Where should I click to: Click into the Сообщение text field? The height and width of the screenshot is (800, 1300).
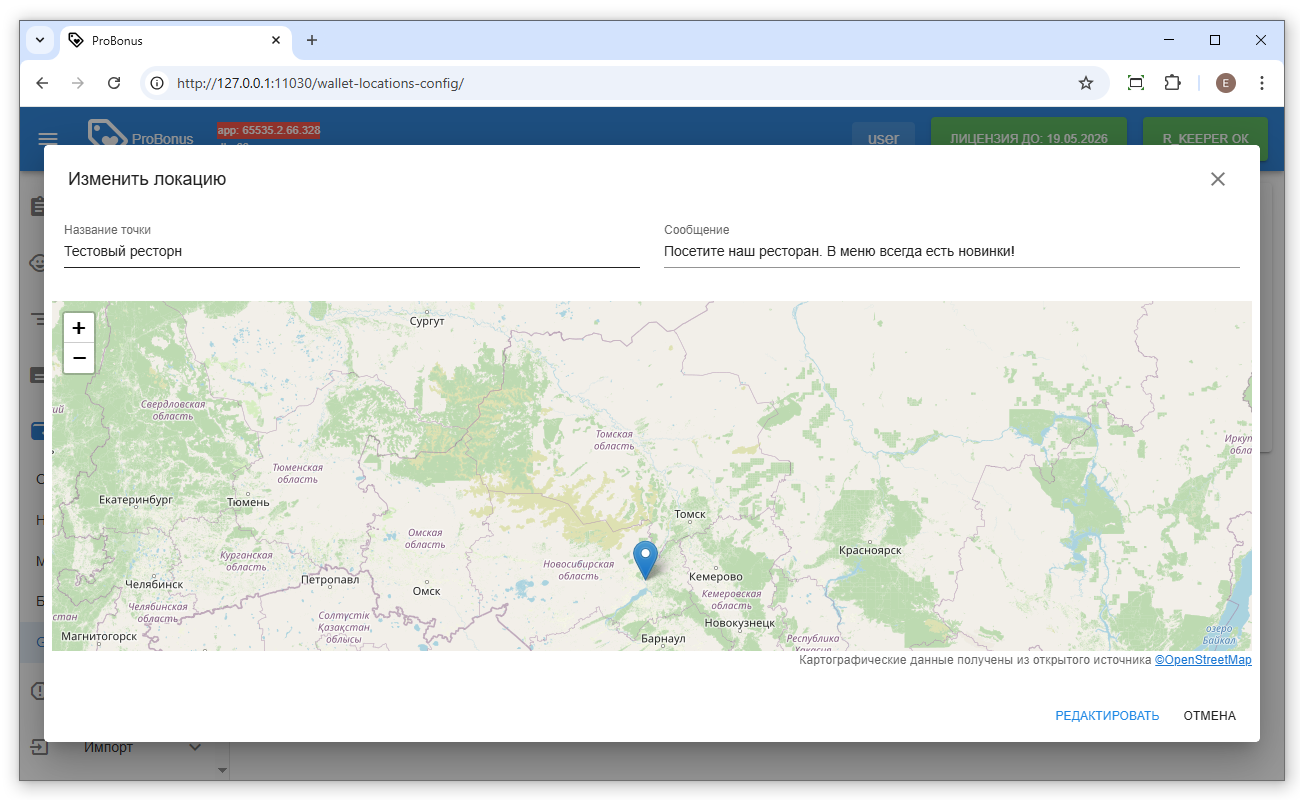click(x=950, y=252)
